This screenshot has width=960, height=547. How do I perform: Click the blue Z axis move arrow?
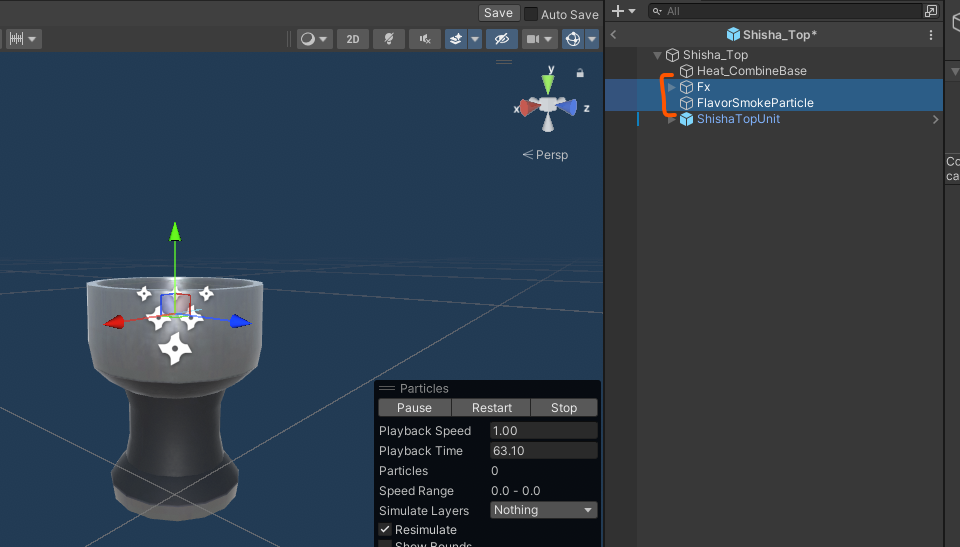coord(241,322)
